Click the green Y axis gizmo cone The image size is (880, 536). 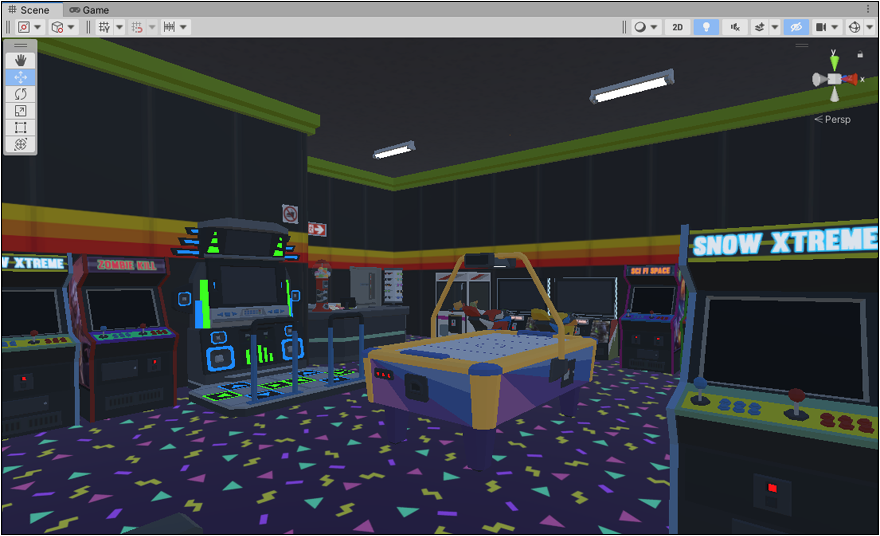pyautogui.click(x=834, y=62)
